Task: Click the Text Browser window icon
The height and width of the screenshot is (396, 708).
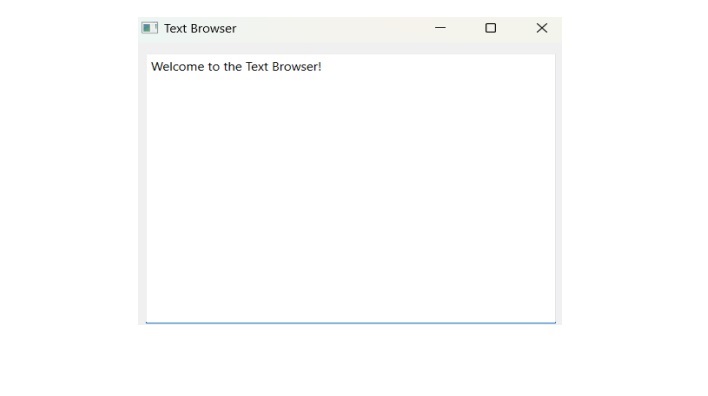Action: (149, 28)
